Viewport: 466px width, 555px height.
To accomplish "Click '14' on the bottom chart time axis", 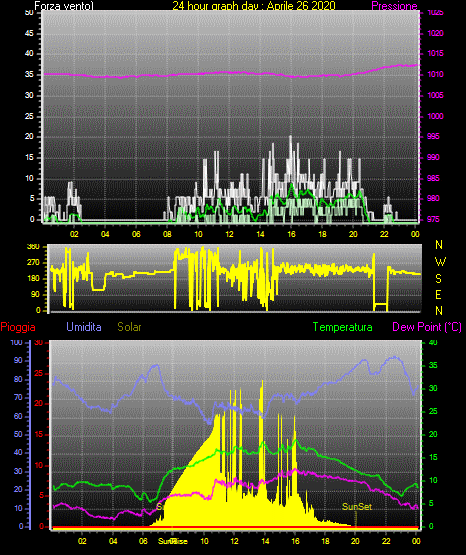I will tap(265, 541).
